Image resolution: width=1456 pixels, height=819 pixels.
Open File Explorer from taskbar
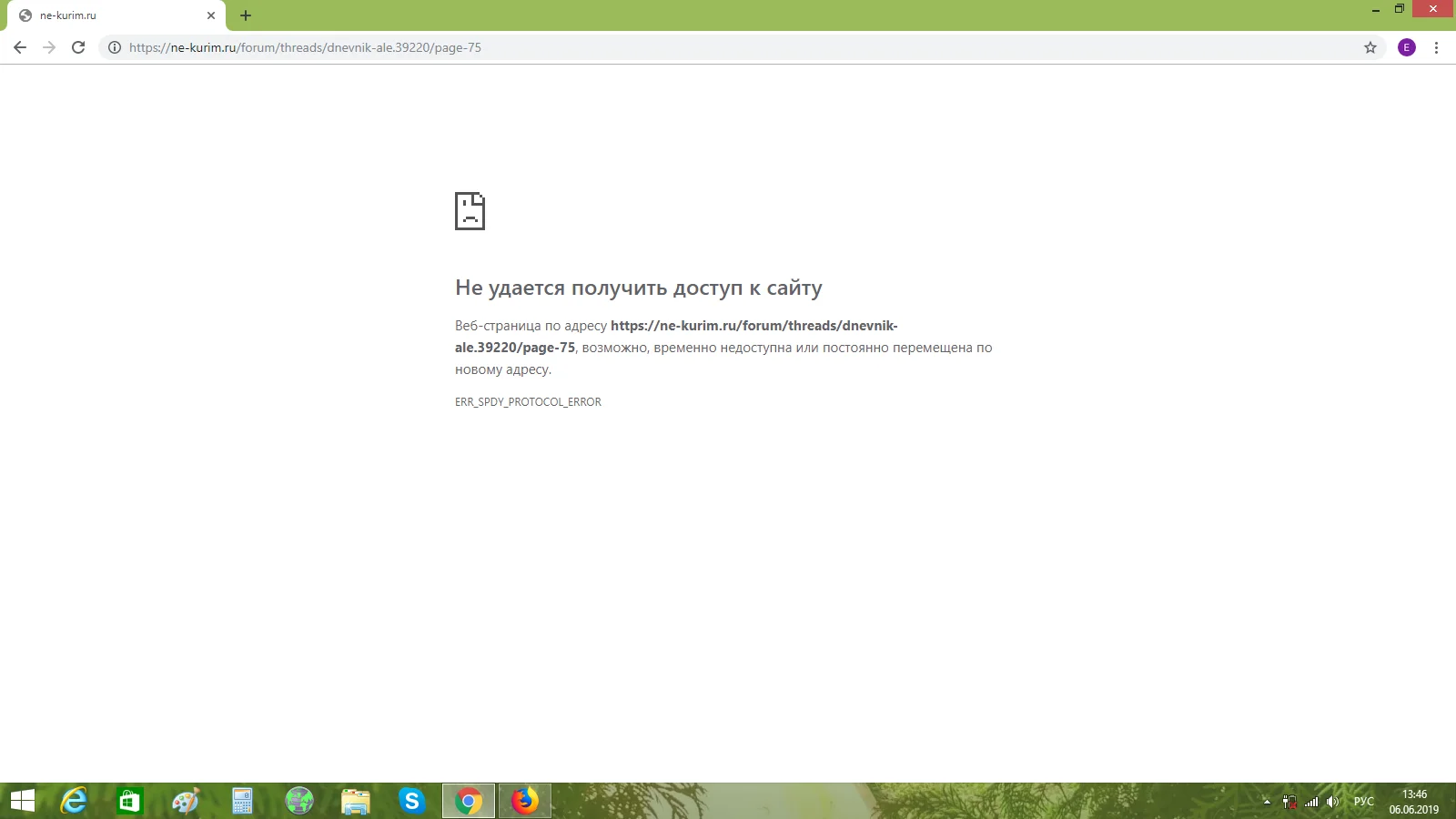tap(356, 801)
